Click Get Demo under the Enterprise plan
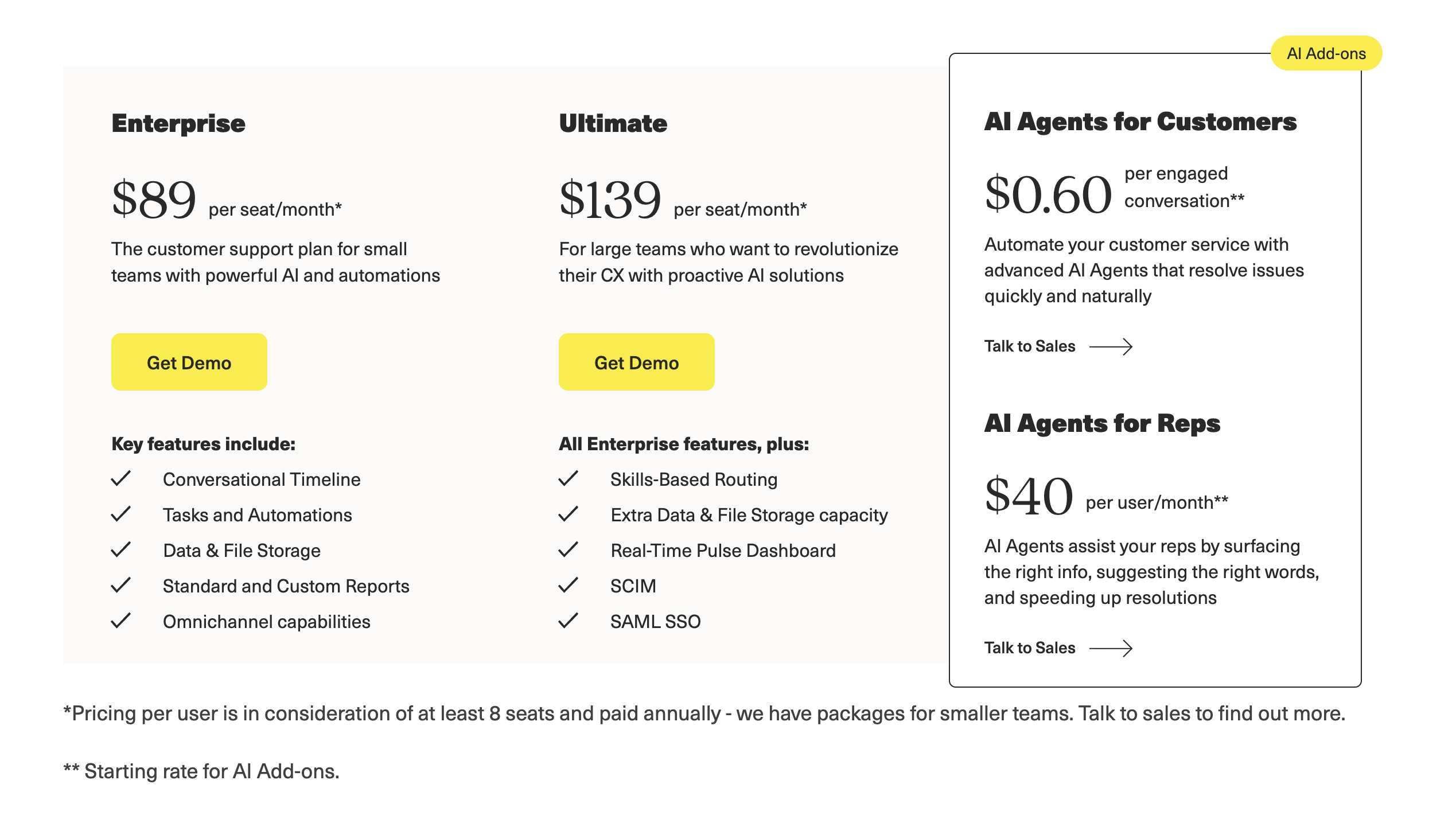The height and width of the screenshot is (819, 1456). [x=189, y=362]
